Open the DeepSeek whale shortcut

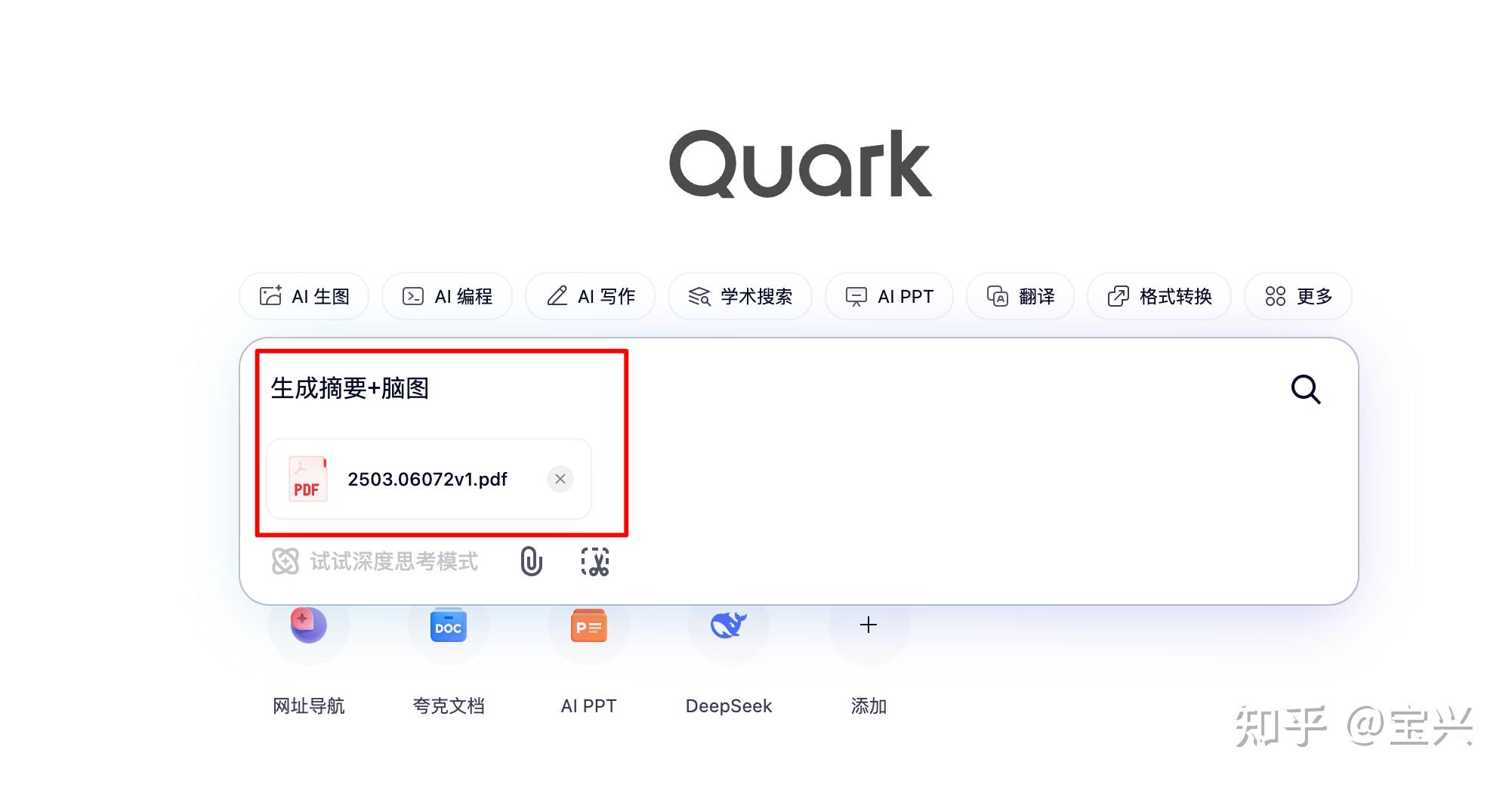[x=729, y=625]
